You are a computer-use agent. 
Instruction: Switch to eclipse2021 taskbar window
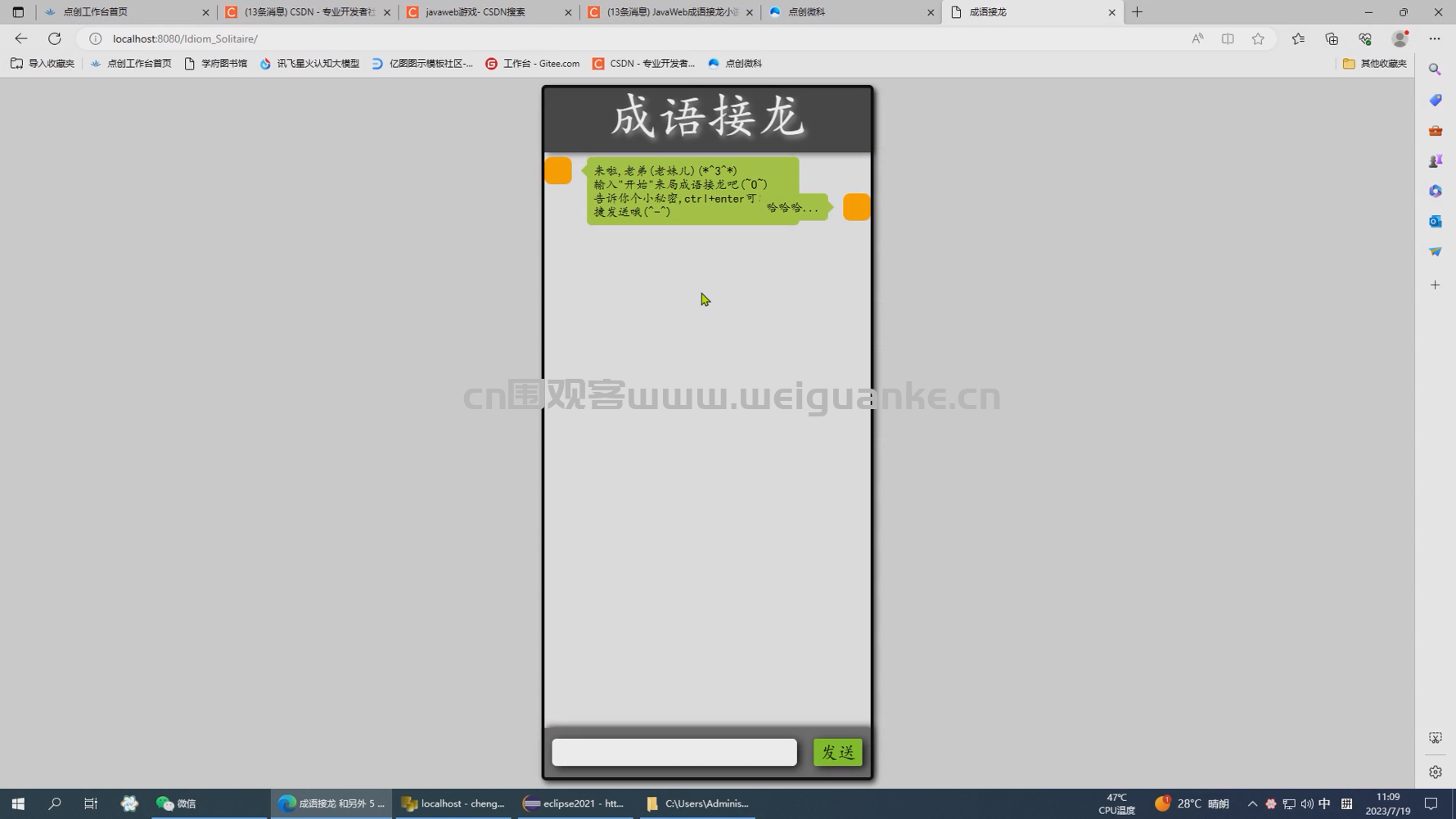click(574, 803)
